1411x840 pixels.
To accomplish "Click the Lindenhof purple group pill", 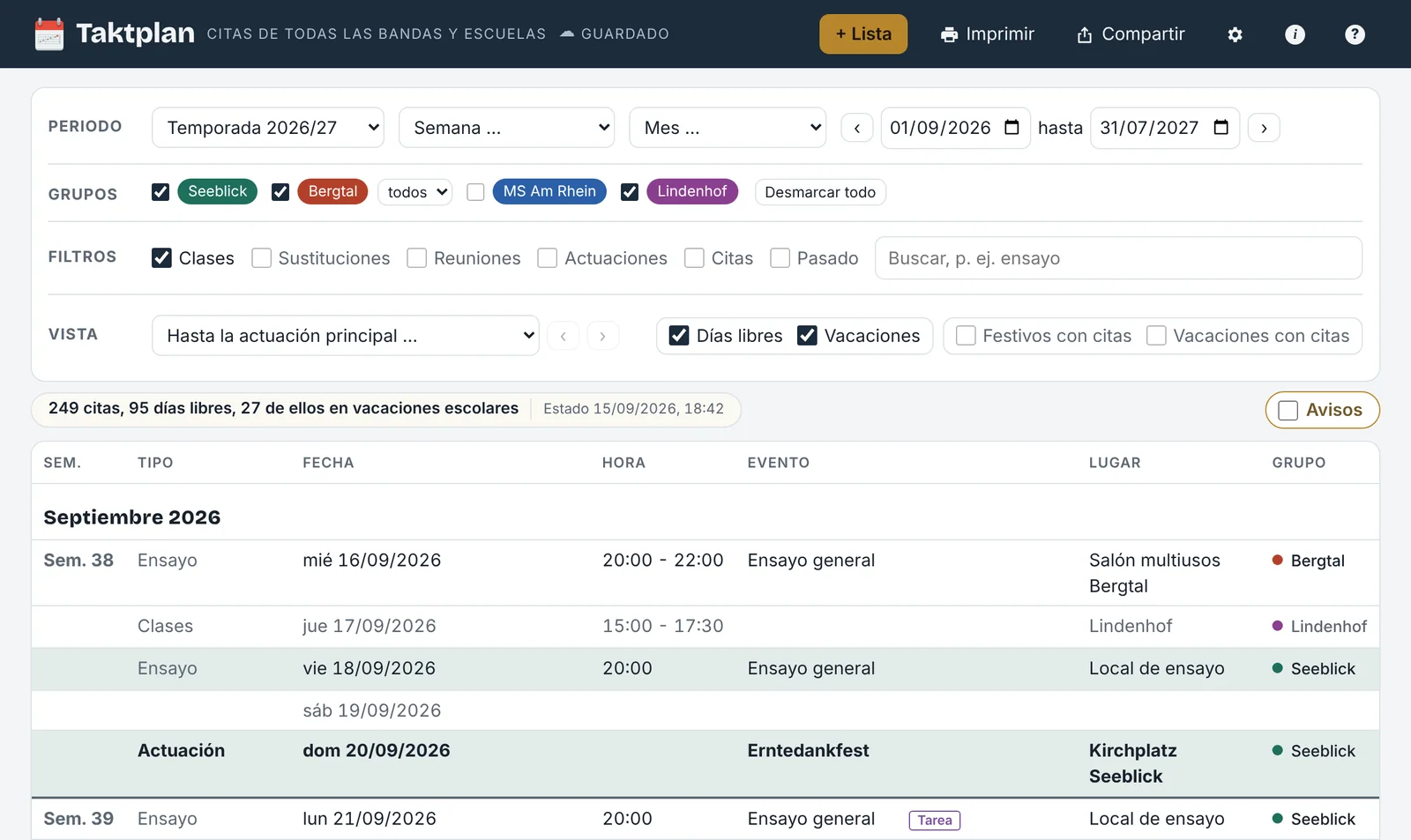I will point(692,191).
